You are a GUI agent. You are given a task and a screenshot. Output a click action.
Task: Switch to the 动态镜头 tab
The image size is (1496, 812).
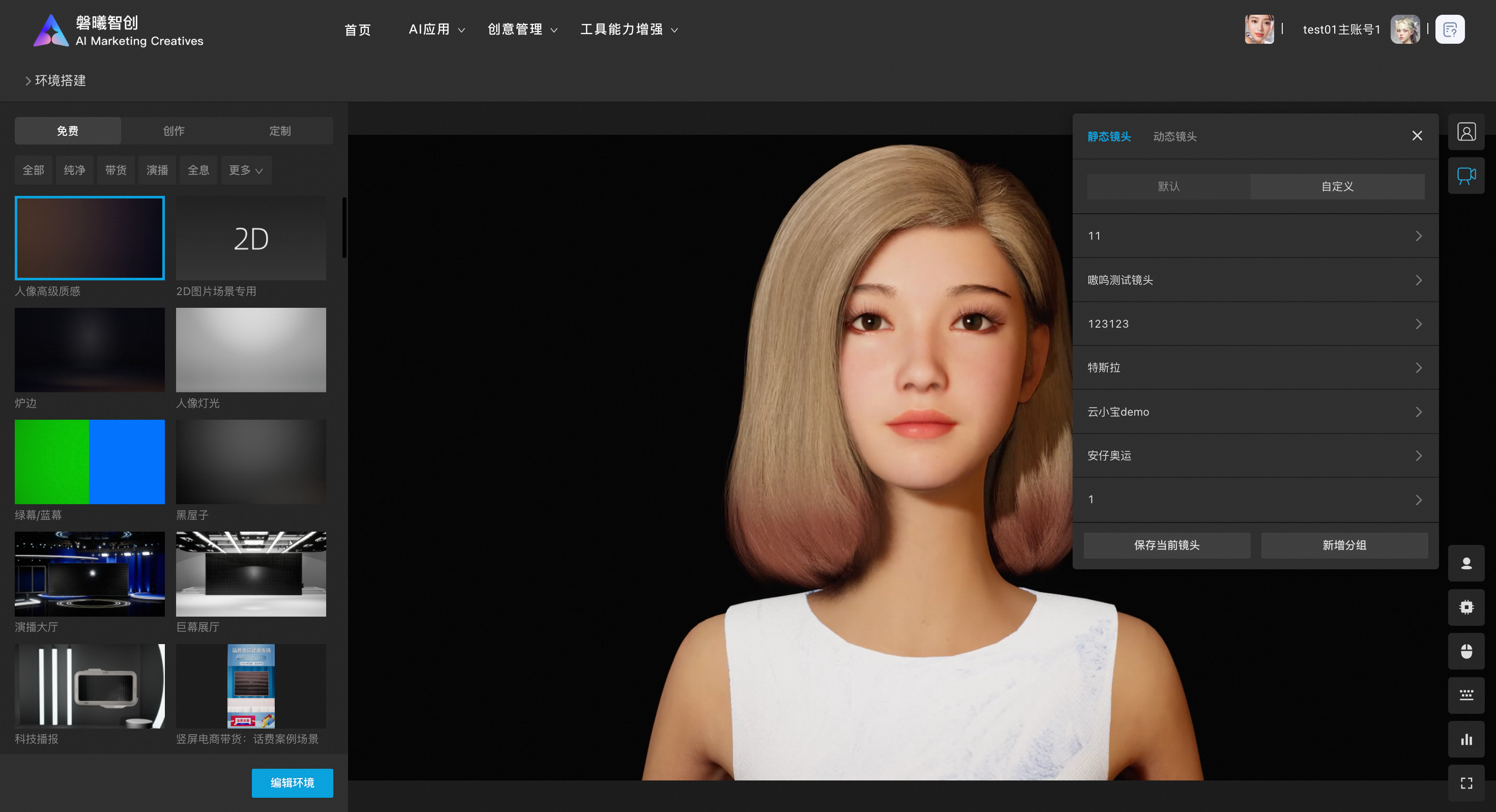point(1174,136)
